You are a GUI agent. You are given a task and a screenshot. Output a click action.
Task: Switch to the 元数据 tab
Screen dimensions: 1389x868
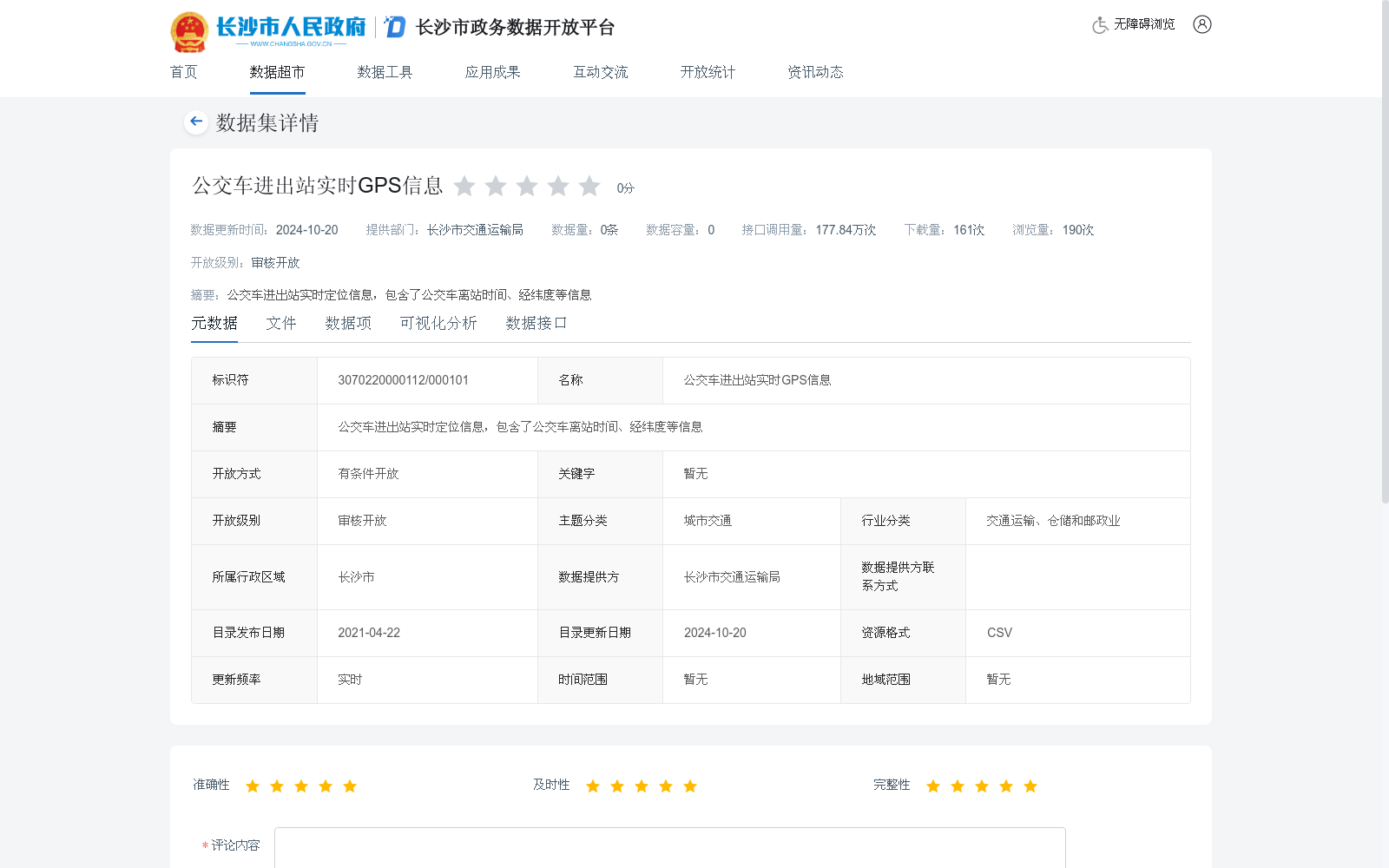[x=214, y=323]
